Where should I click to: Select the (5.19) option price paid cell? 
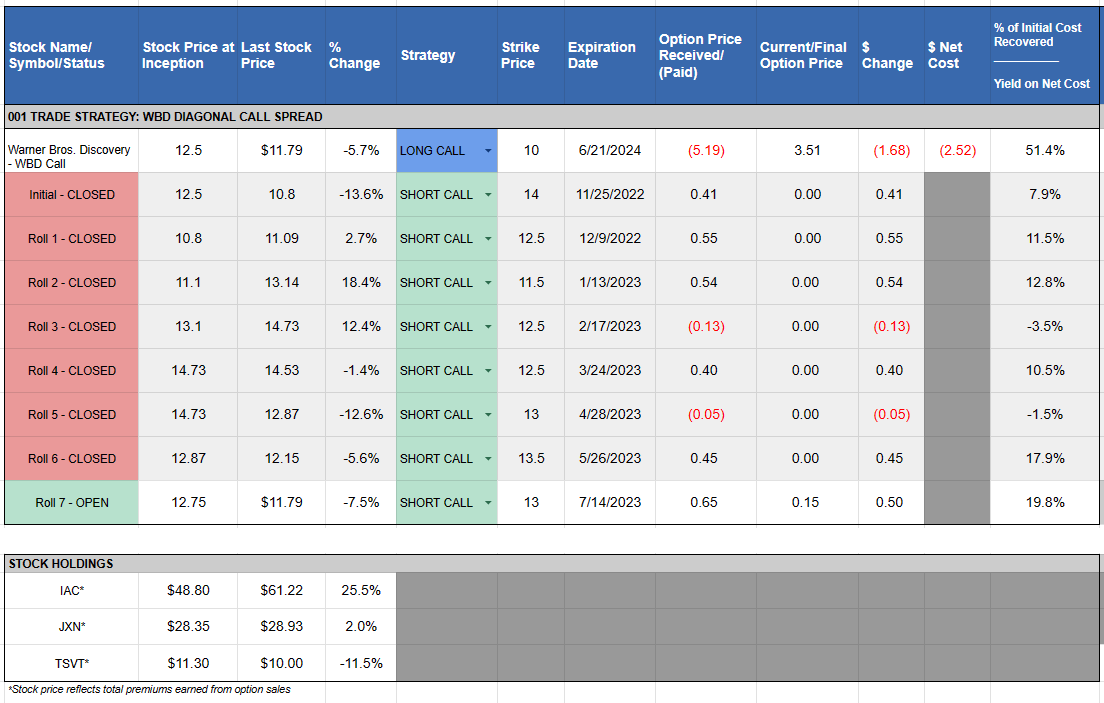point(705,151)
